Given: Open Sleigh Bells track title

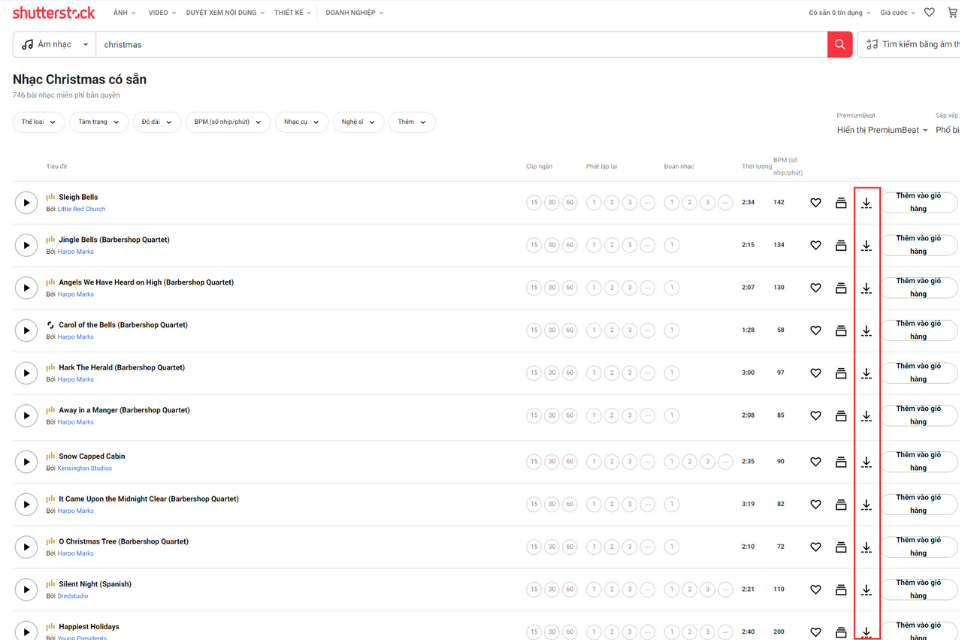Looking at the screenshot, I should click(x=78, y=197).
